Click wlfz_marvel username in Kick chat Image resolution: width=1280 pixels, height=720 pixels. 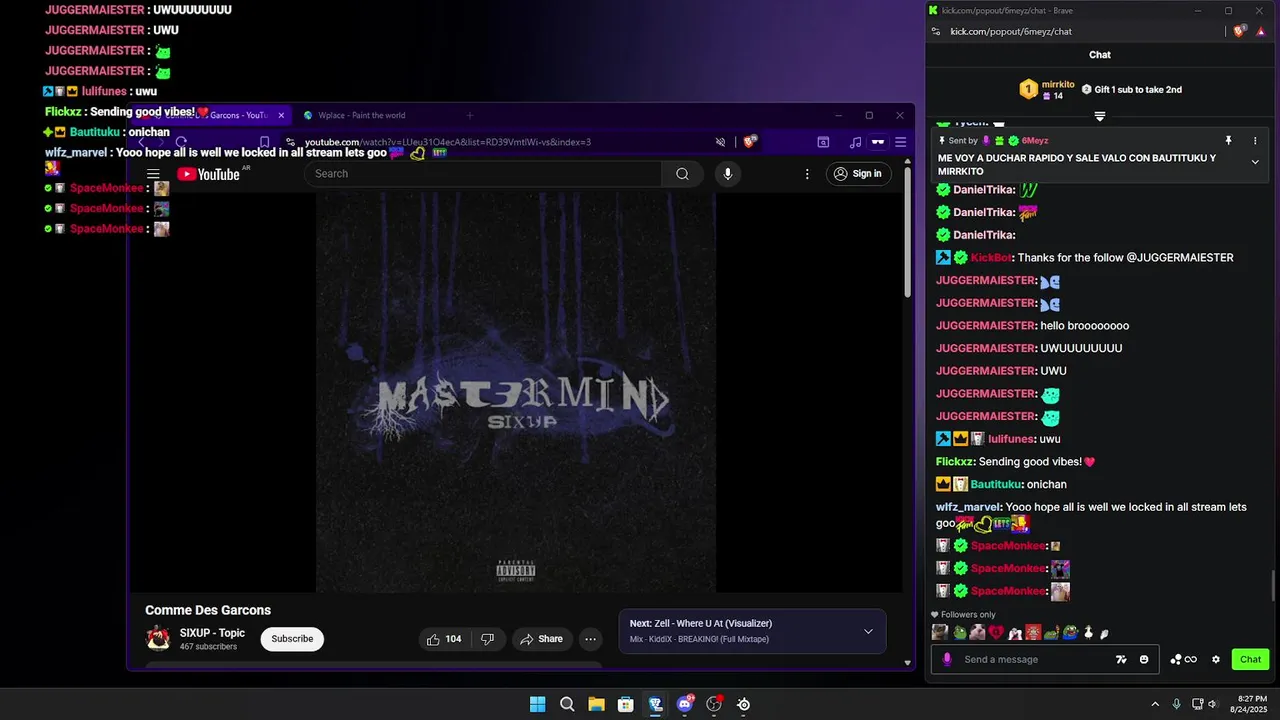(968, 507)
